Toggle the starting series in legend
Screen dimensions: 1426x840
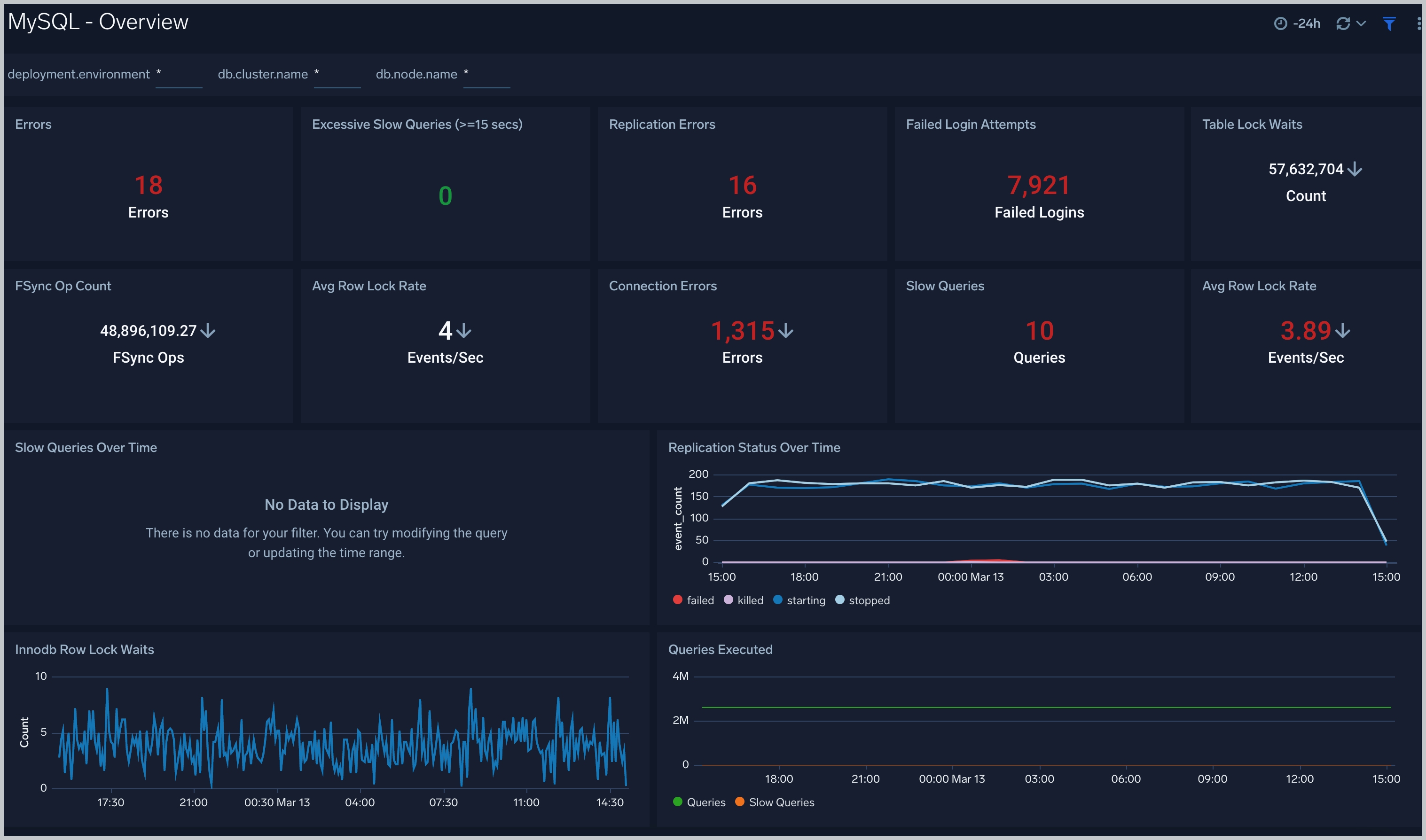point(799,600)
